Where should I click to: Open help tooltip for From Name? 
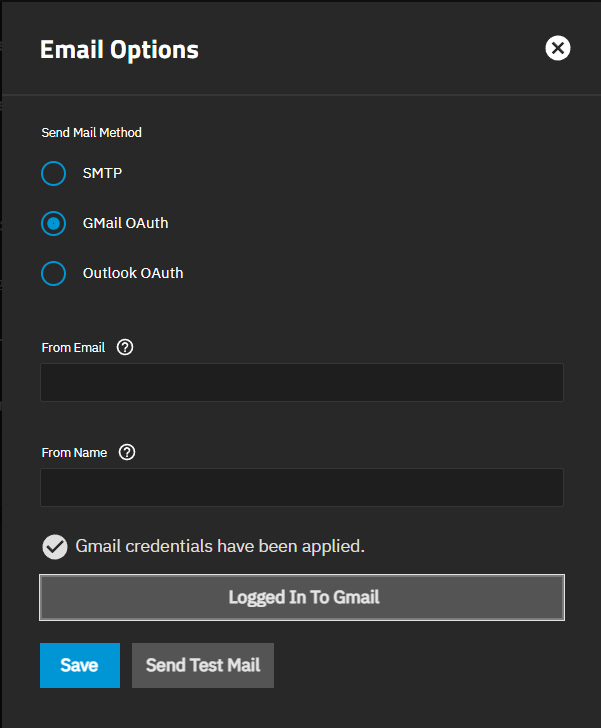[x=127, y=452]
